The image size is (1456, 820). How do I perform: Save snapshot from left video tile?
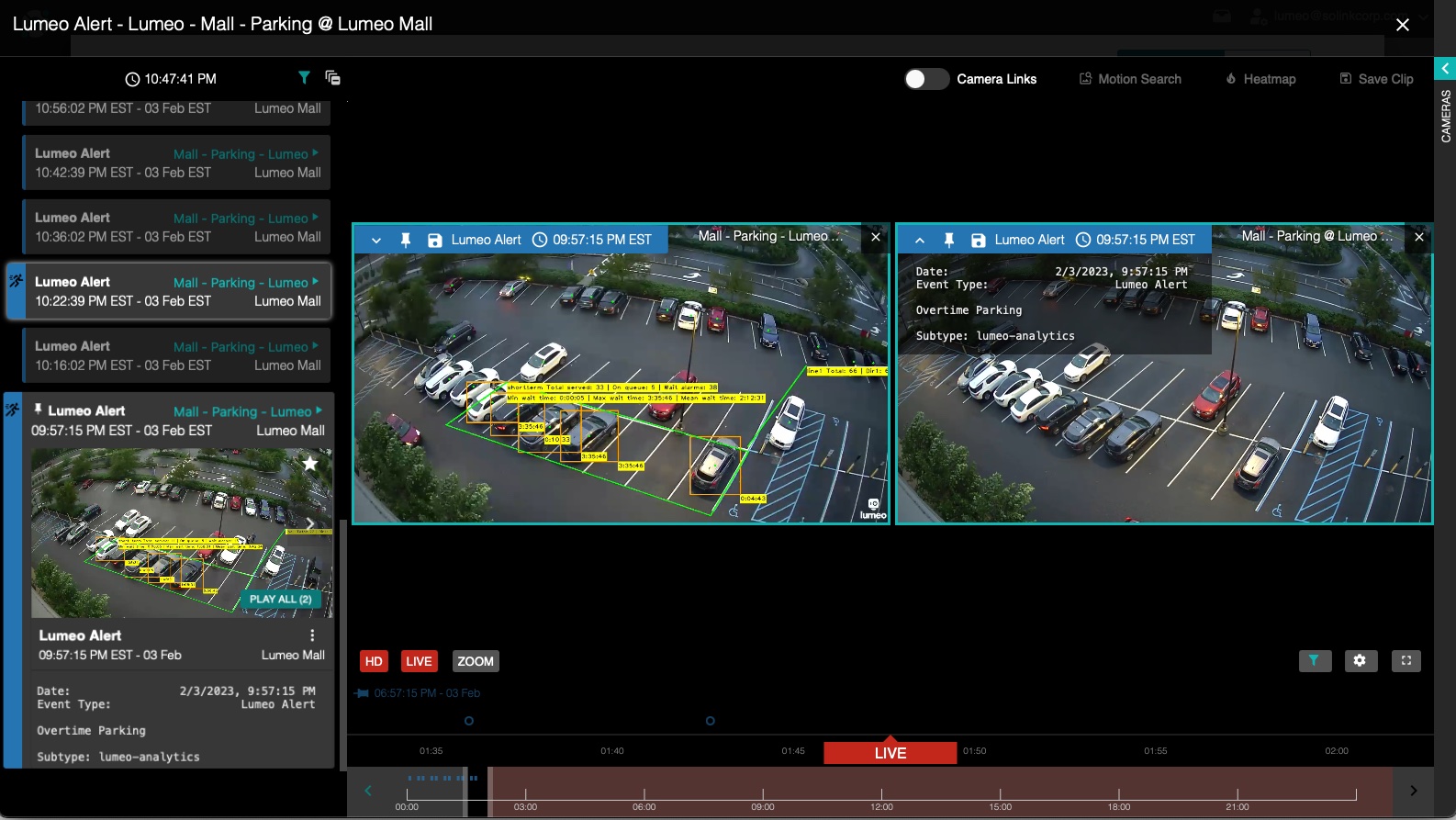(435, 240)
